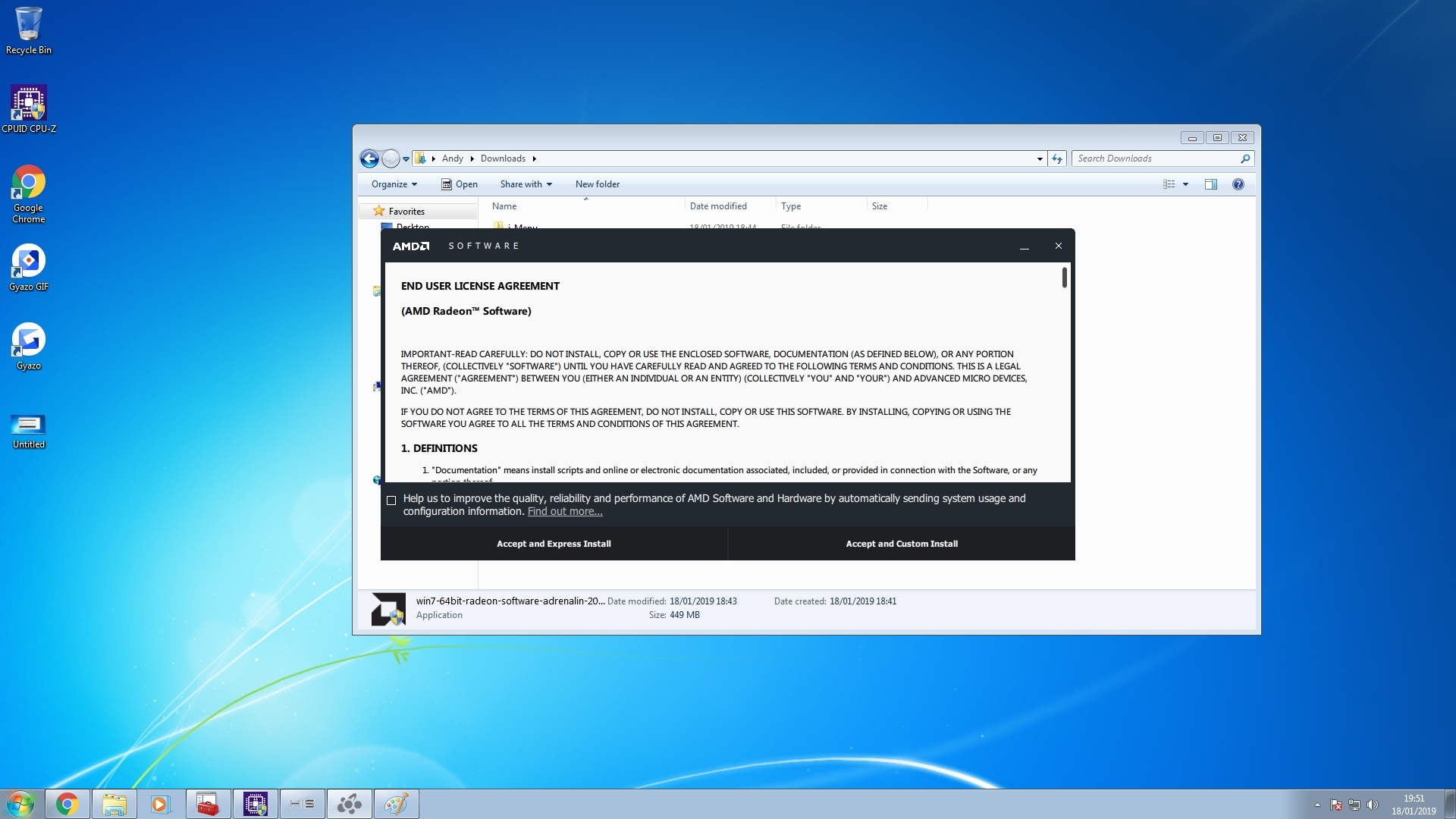Click the Google Chrome taskbar icon
The height and width of the screenshot is (819, 1456).
point(67,804)
